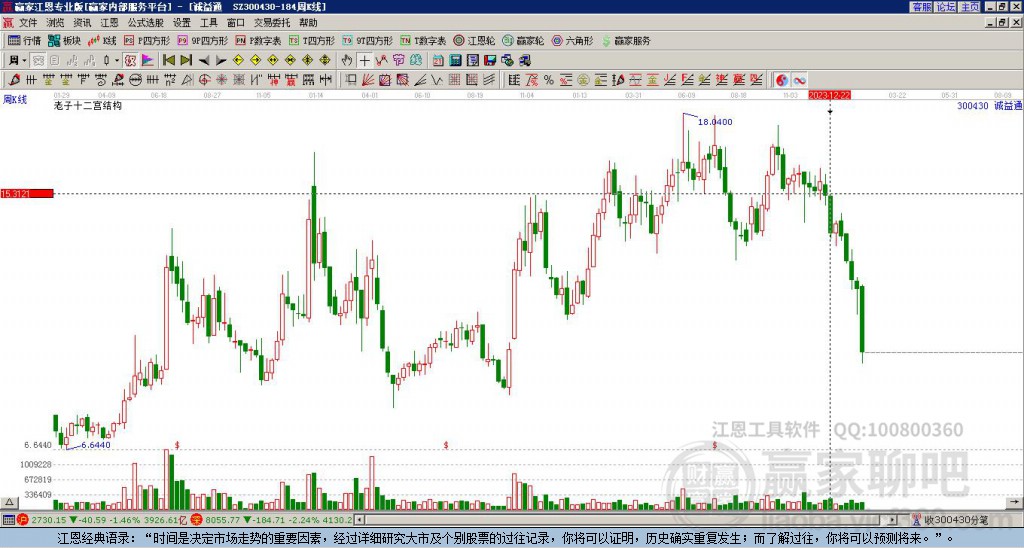Viewport: 1024px width, 548px height.
Task: Click the 论坛 forum link button
Action: point(946,7)
